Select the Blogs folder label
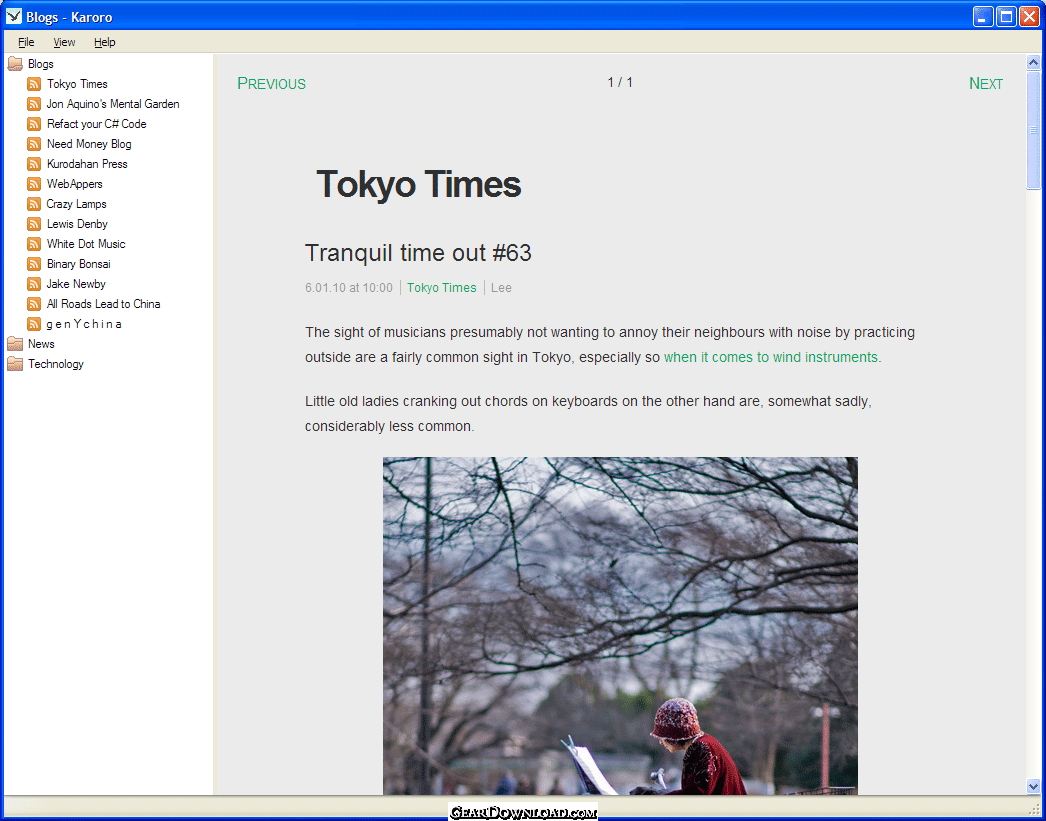This screenshot has width=1046, height=821. click(41, 64)
